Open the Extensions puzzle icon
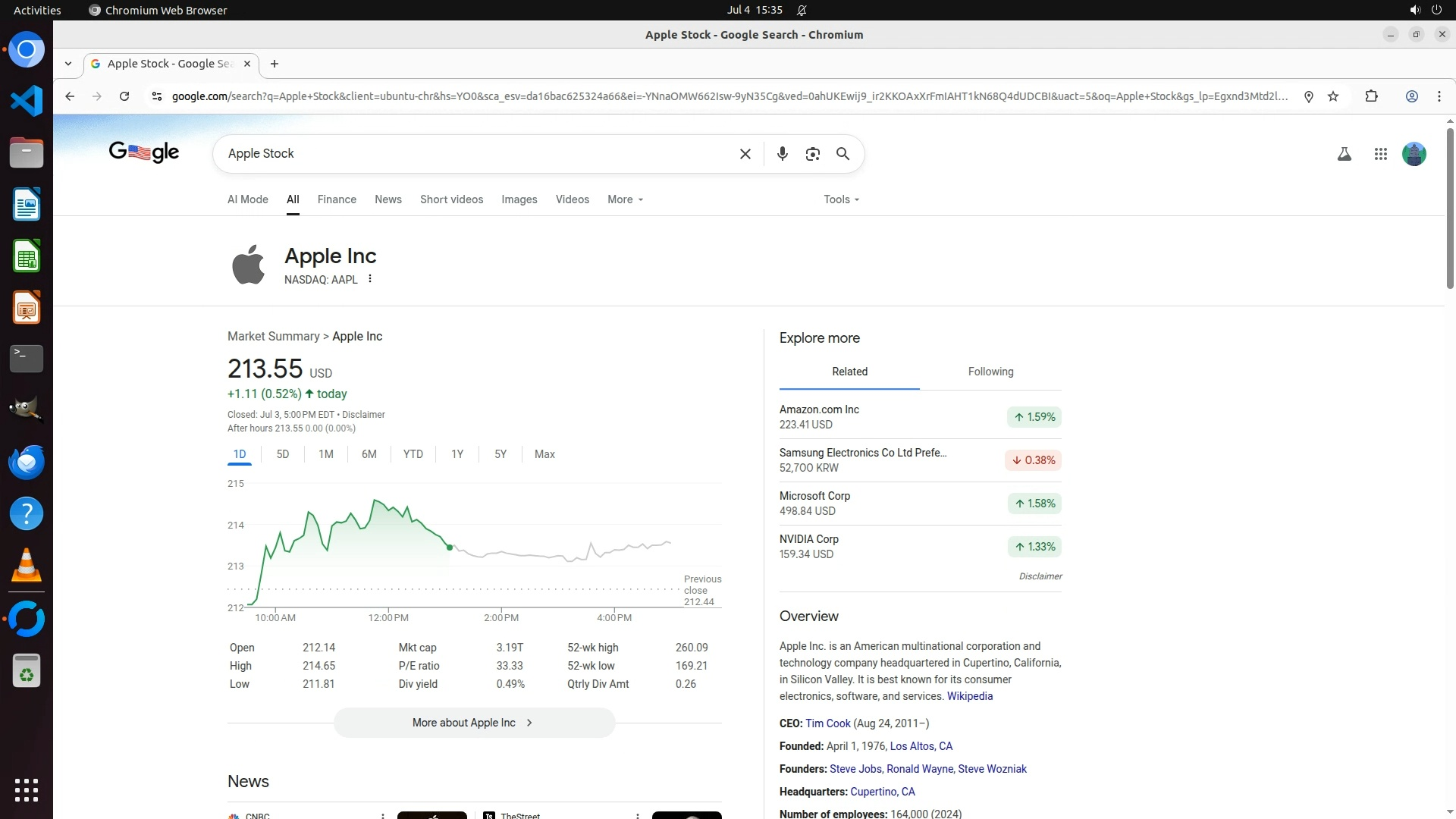This screenshot has height=819, width=1456. (x=1371, y=96)
